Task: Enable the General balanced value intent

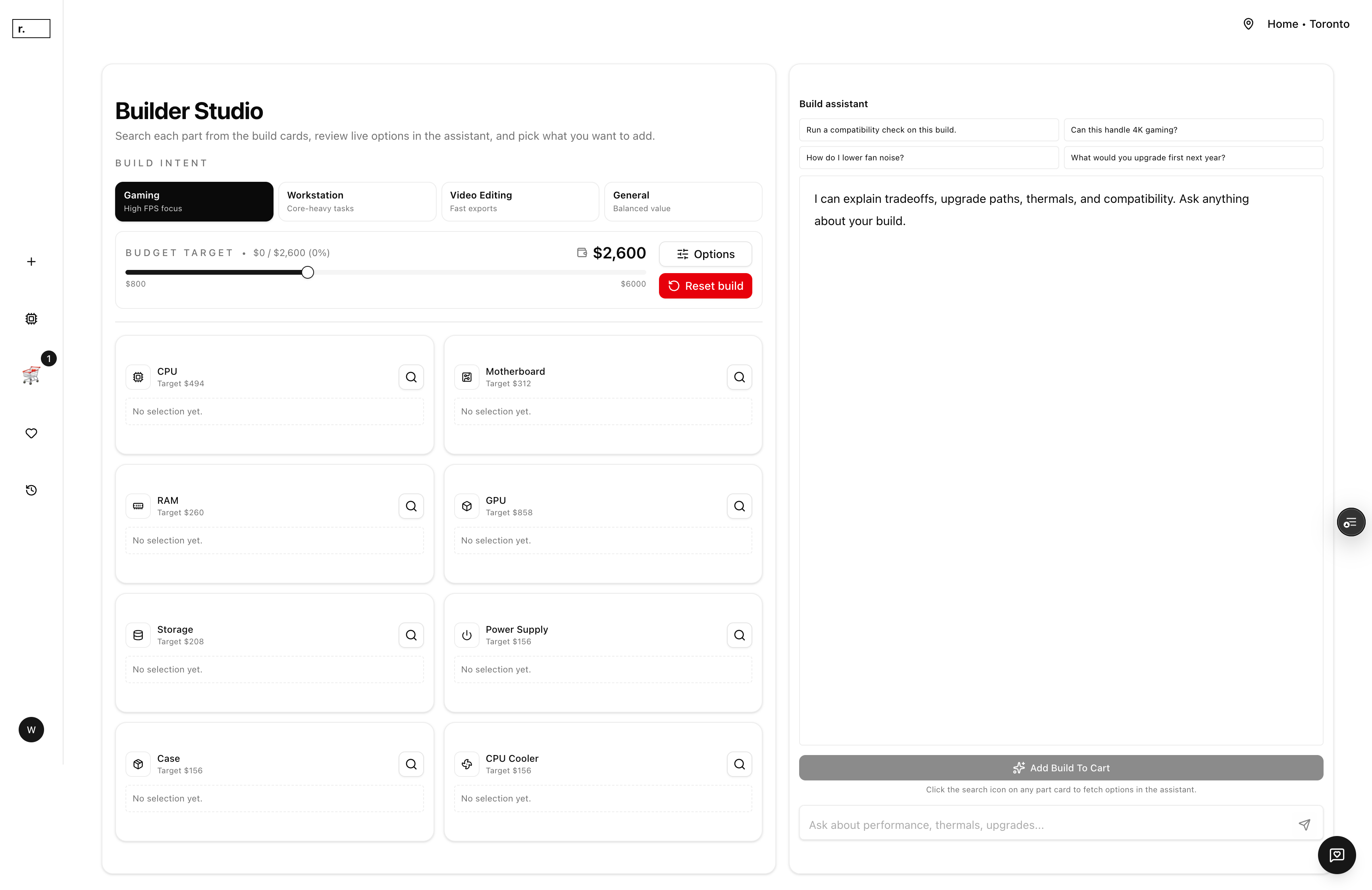Action: click(683, 201)
